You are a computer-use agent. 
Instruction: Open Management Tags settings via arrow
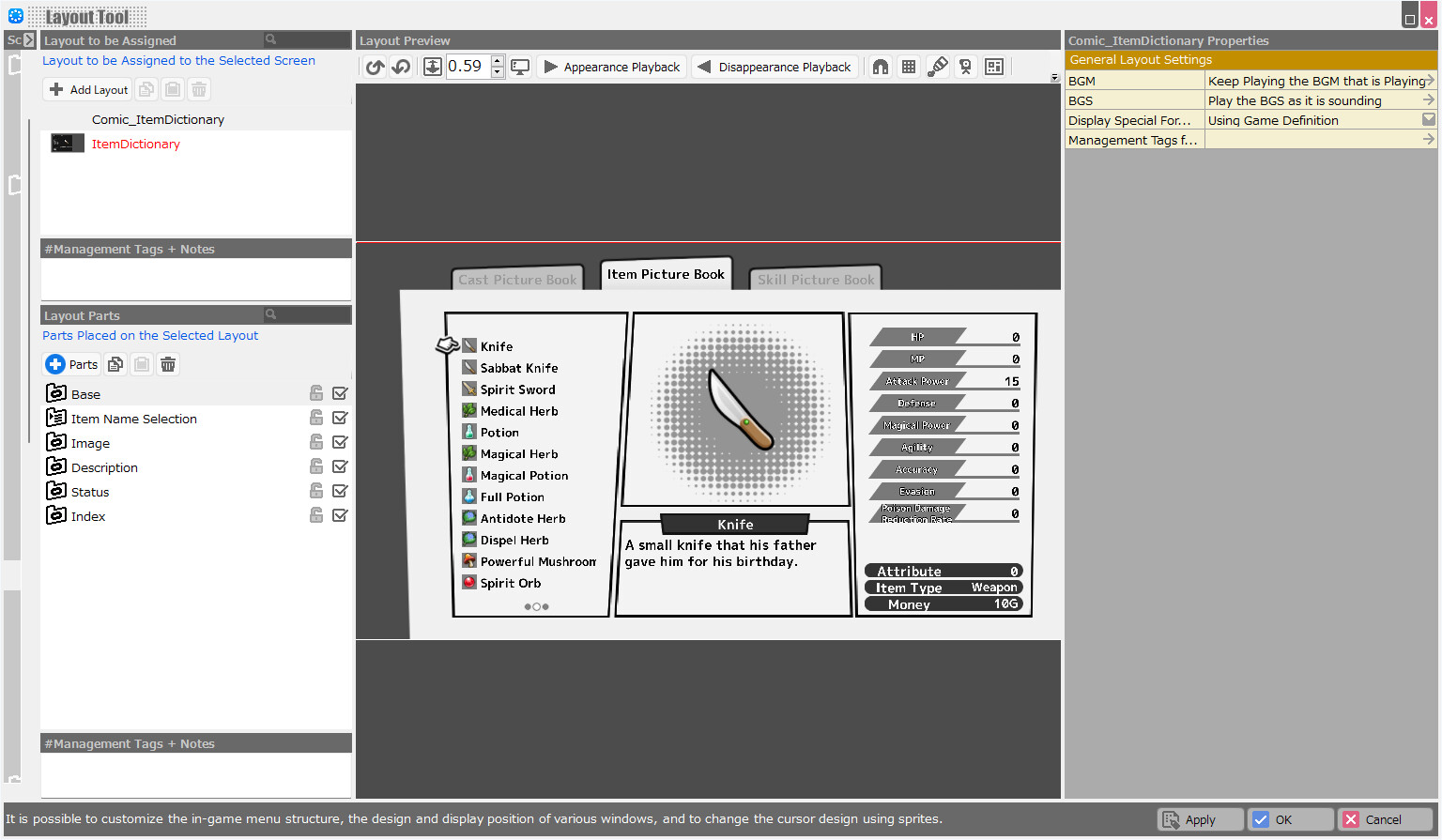click(x=1429, y=139)
